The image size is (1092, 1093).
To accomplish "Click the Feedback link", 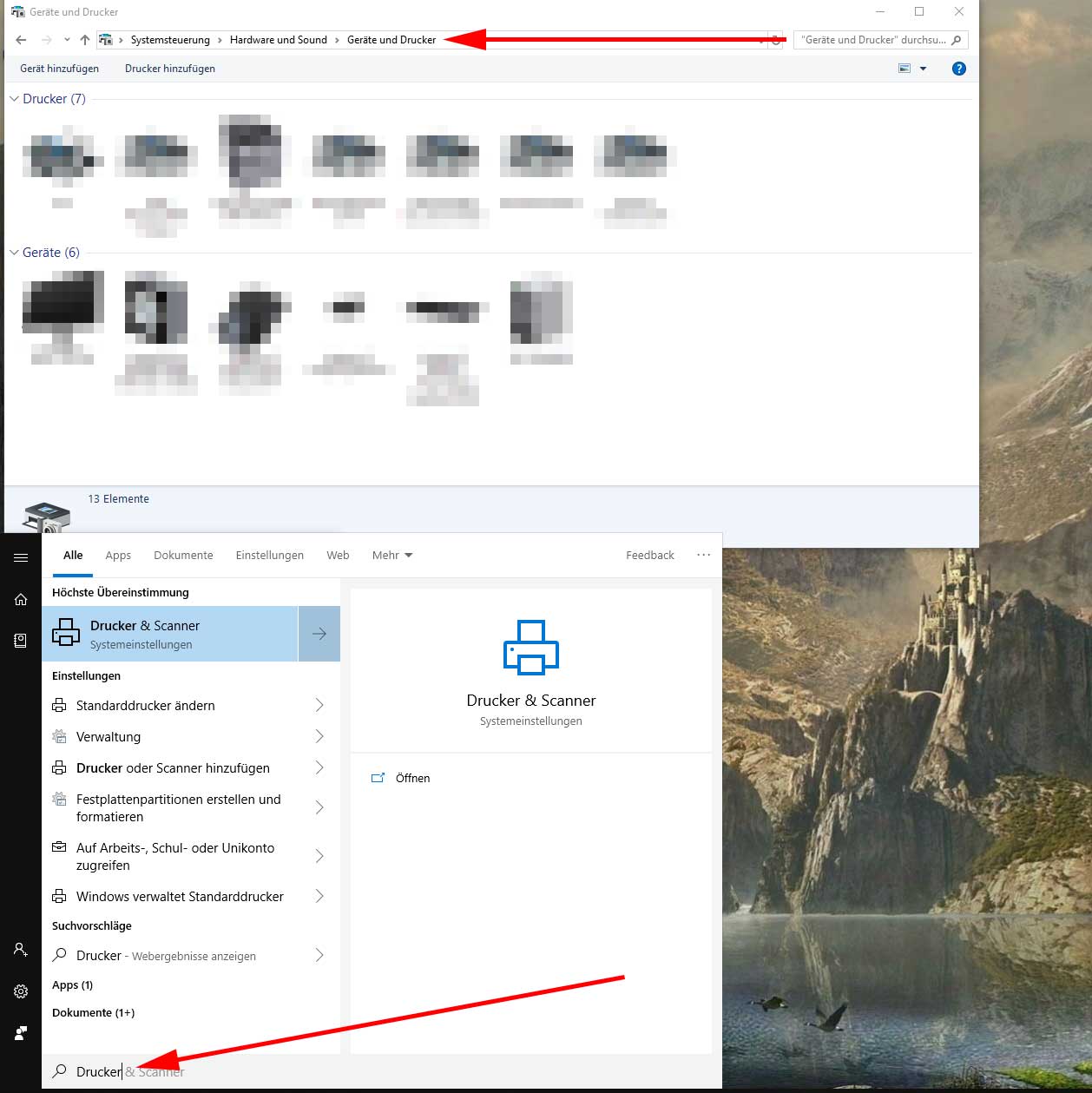I will point(650,556).
